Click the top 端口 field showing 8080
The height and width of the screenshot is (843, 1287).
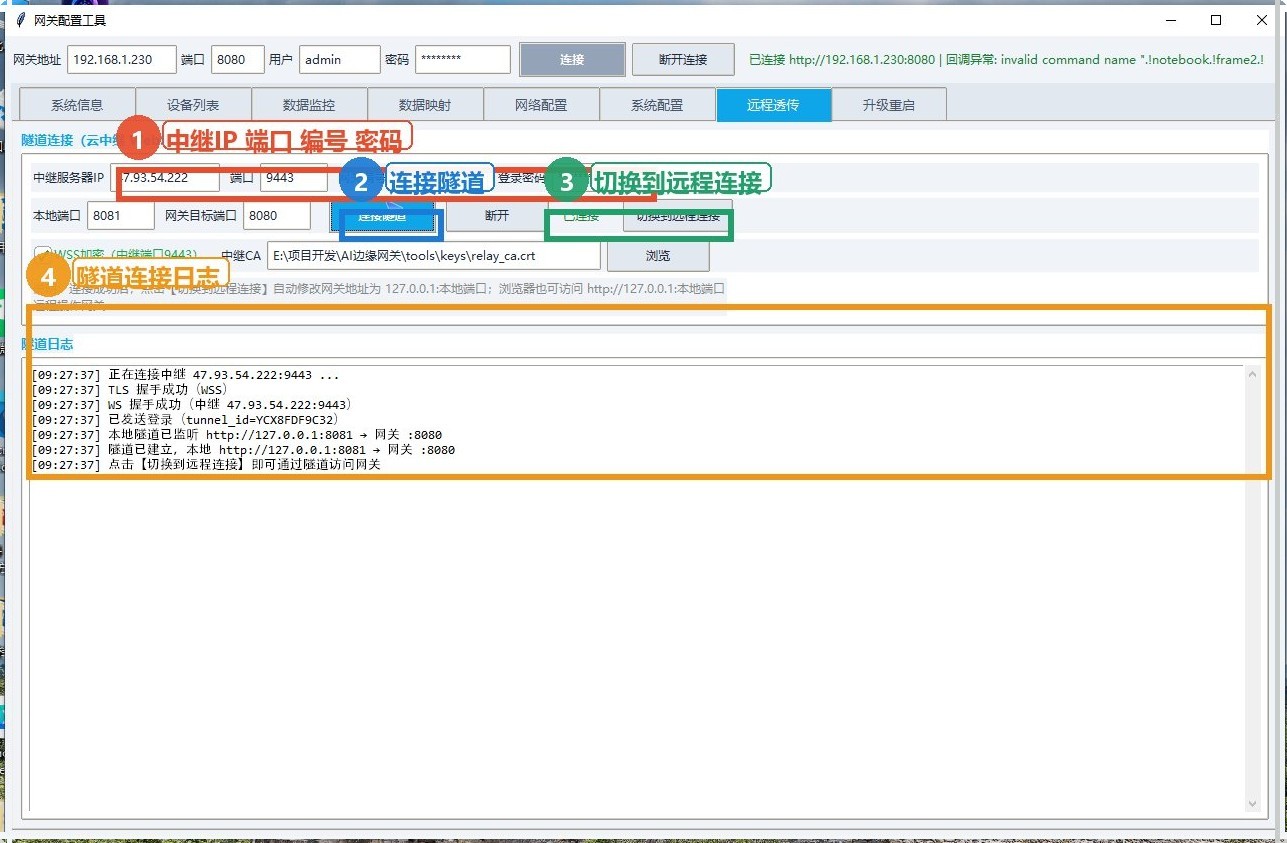(x=238, y=59)
